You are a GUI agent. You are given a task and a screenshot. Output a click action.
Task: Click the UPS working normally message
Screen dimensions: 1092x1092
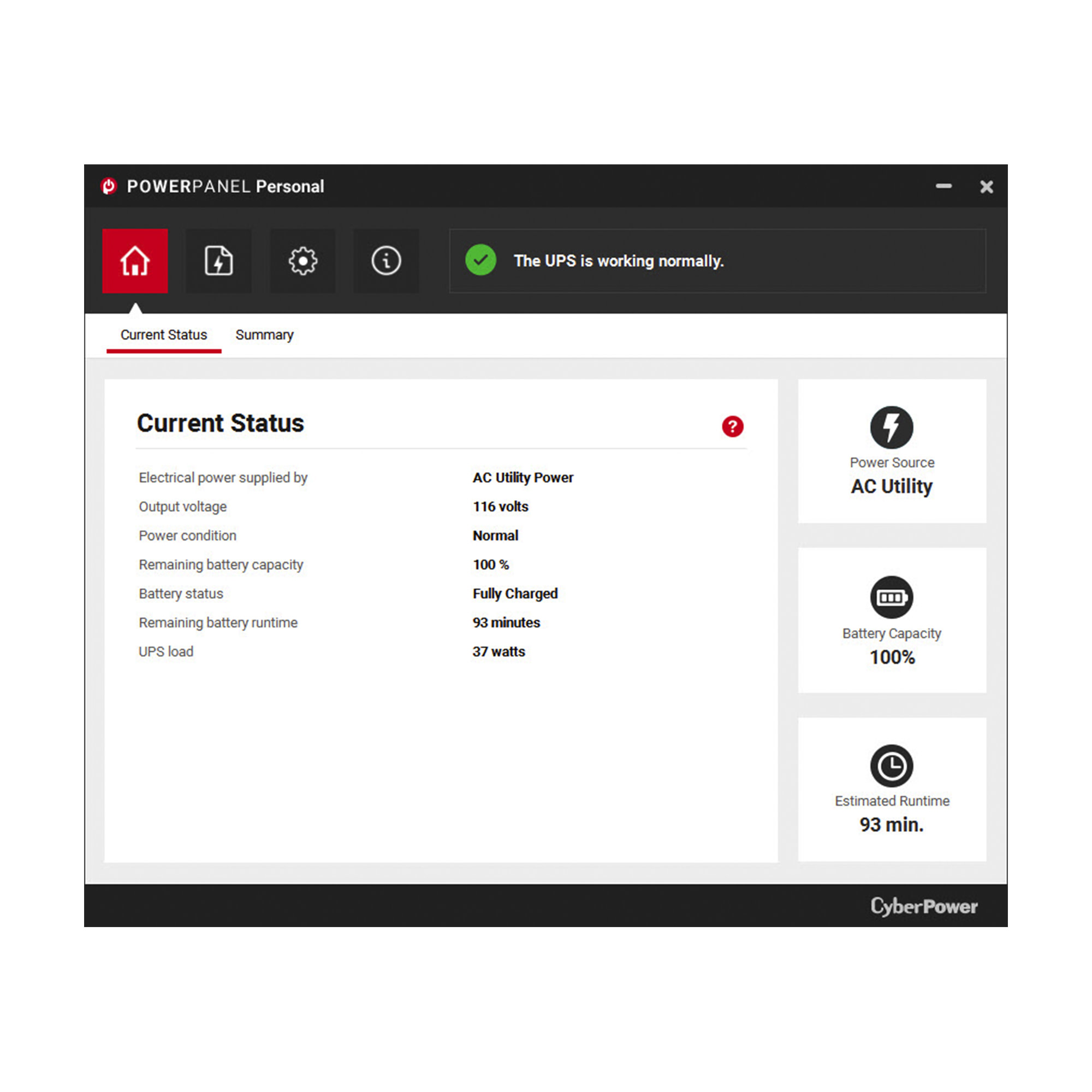(619, 260)
